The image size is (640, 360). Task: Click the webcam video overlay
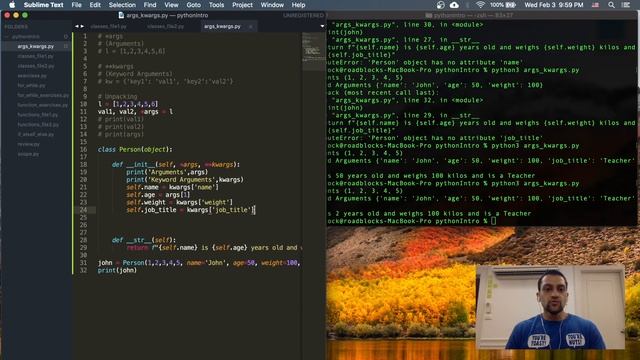point(550,307)
